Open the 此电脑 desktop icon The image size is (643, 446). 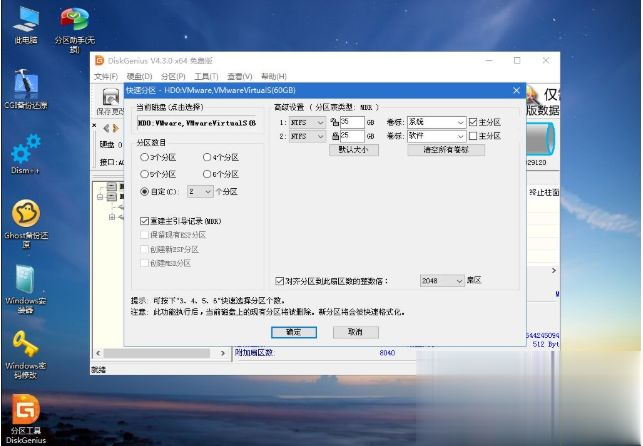tap(26, 25)
